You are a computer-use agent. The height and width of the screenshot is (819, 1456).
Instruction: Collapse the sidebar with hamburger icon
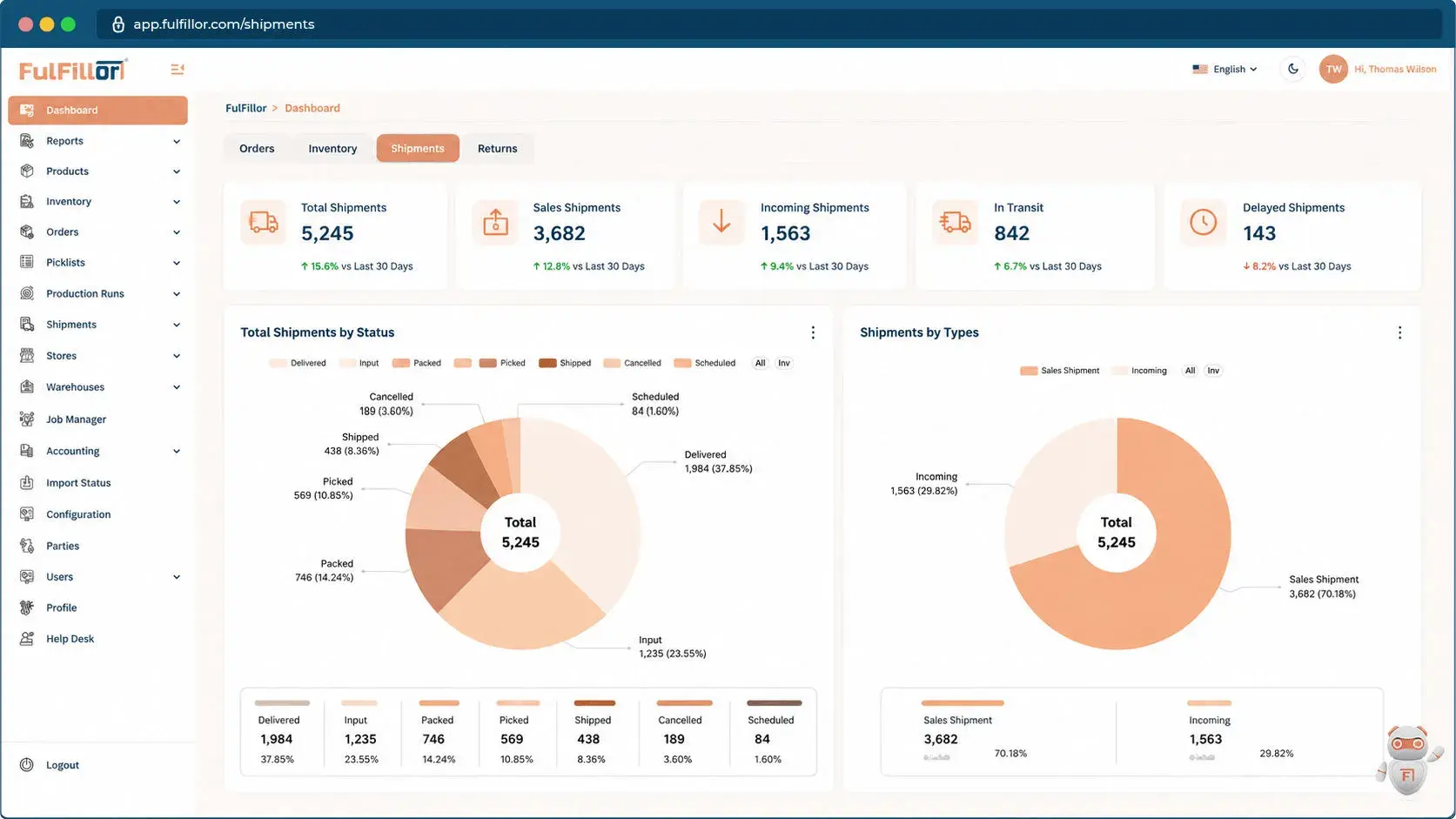(x=177, y=70)
